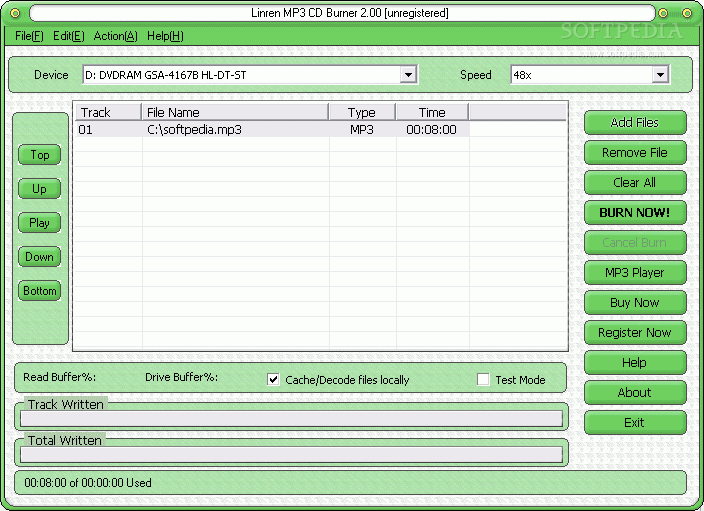Start burning with BURN NOW! button
704x511 pixels.
click(x=635, y=212)
